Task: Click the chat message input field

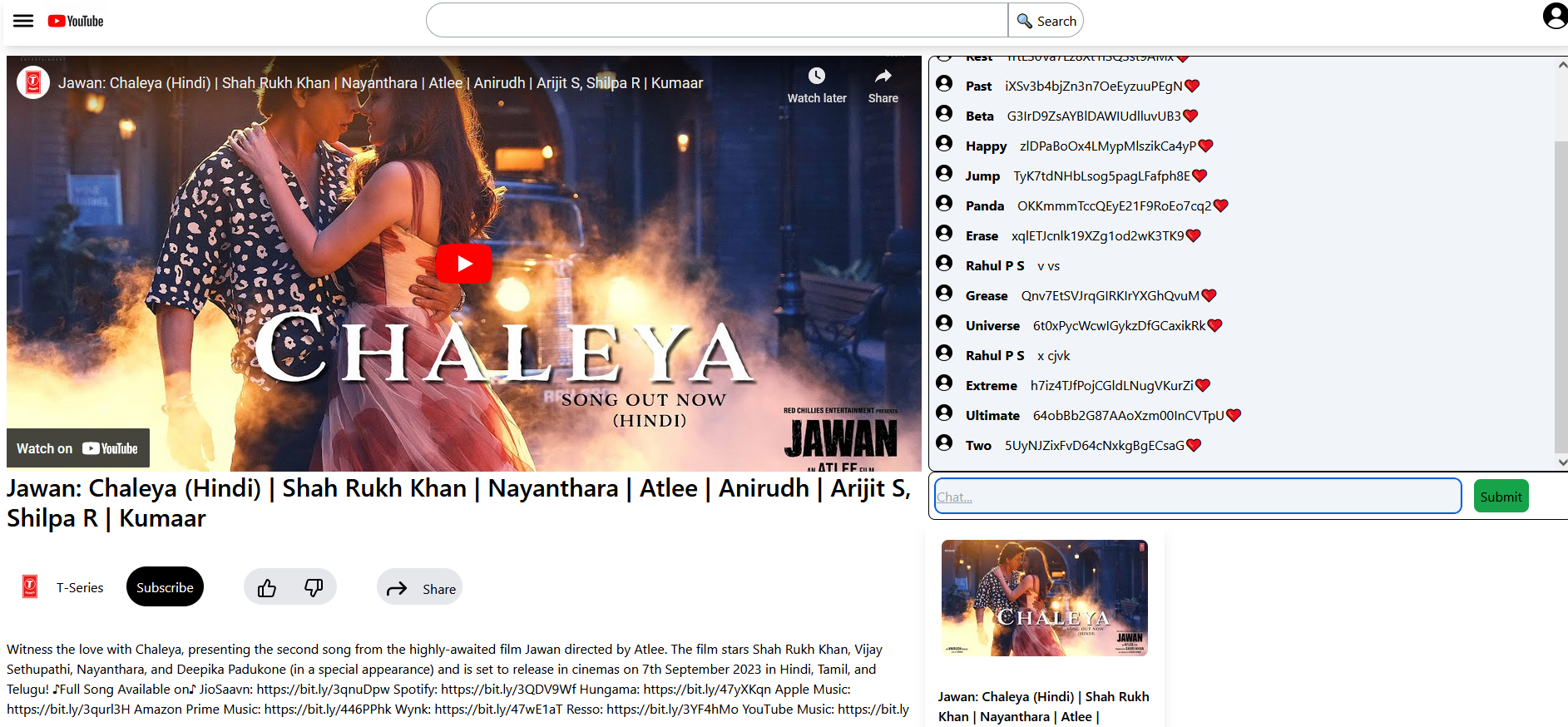Action: 1198,496
